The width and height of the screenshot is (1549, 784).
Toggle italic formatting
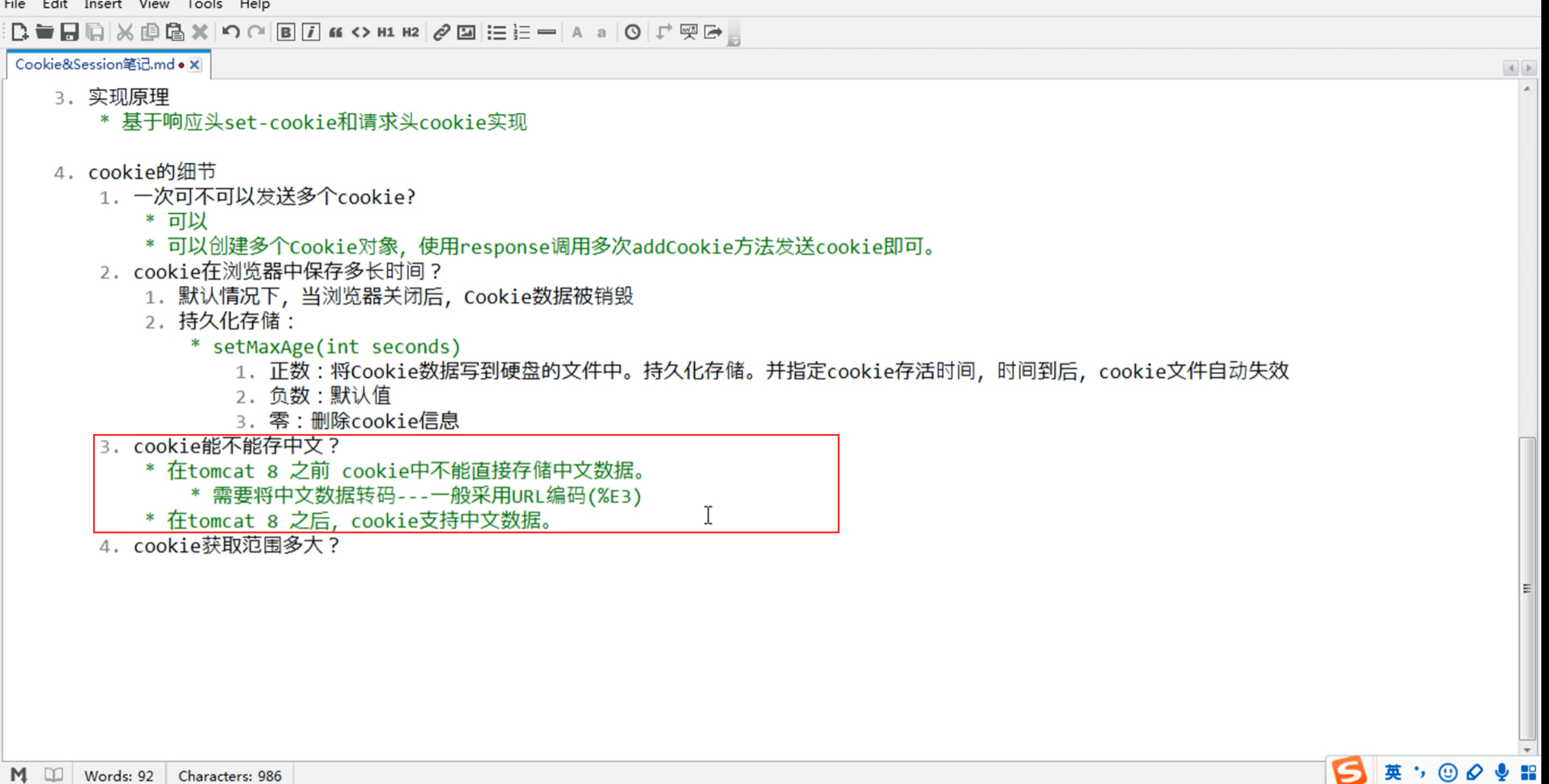310,32
